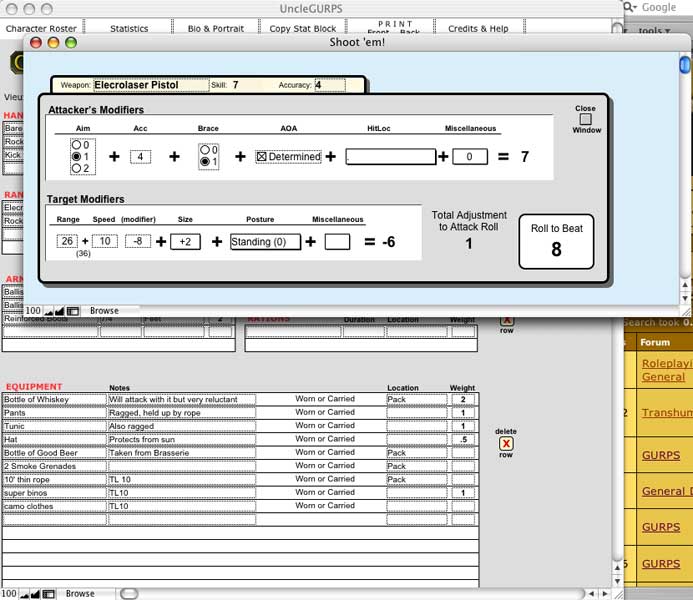This screenshot has width=693, height=600.
Task: Click 2 Smoke Grenades equipment name
Action: pos(54,466)
